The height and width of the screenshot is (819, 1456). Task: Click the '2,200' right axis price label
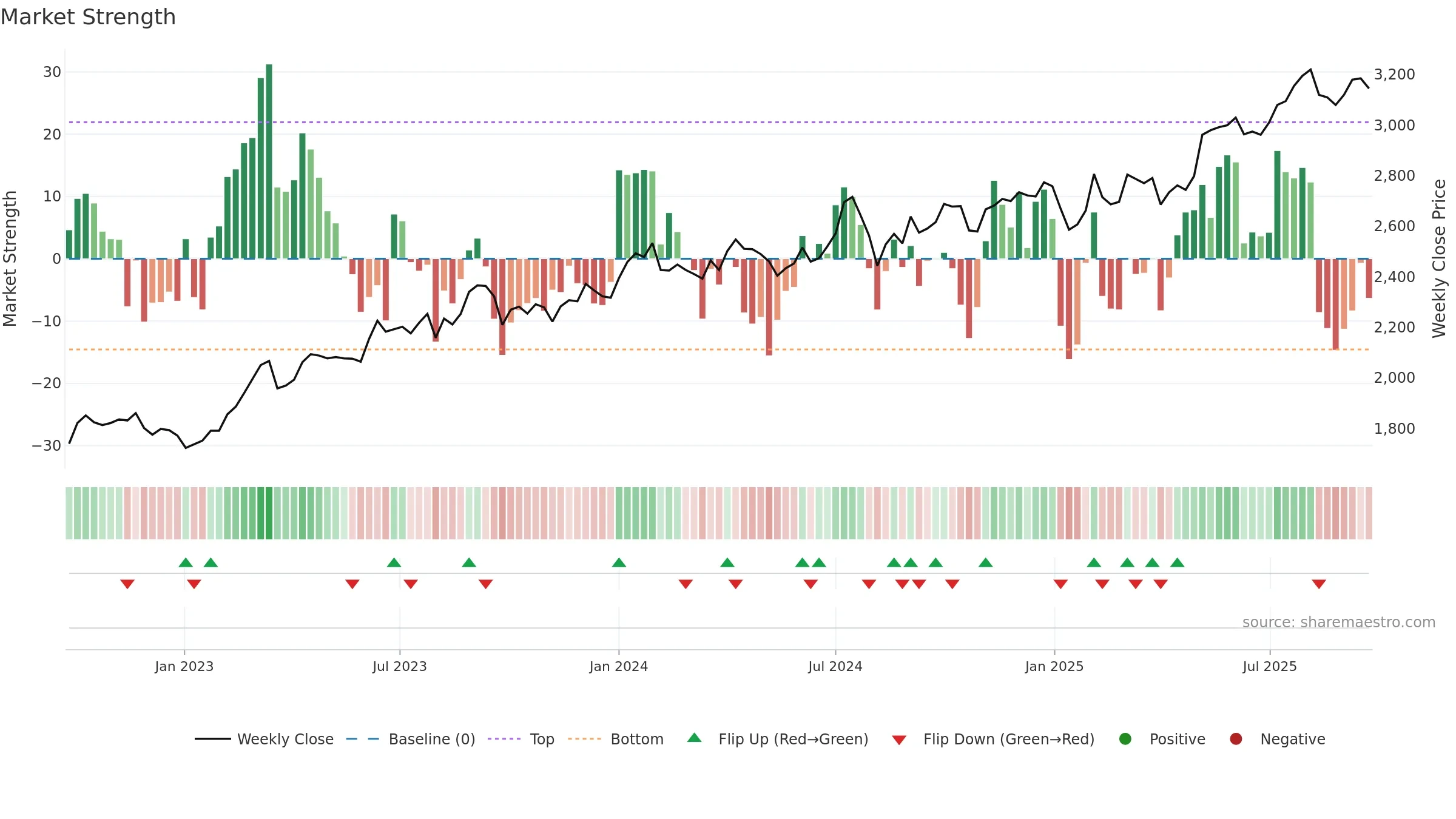(1394, 328)
